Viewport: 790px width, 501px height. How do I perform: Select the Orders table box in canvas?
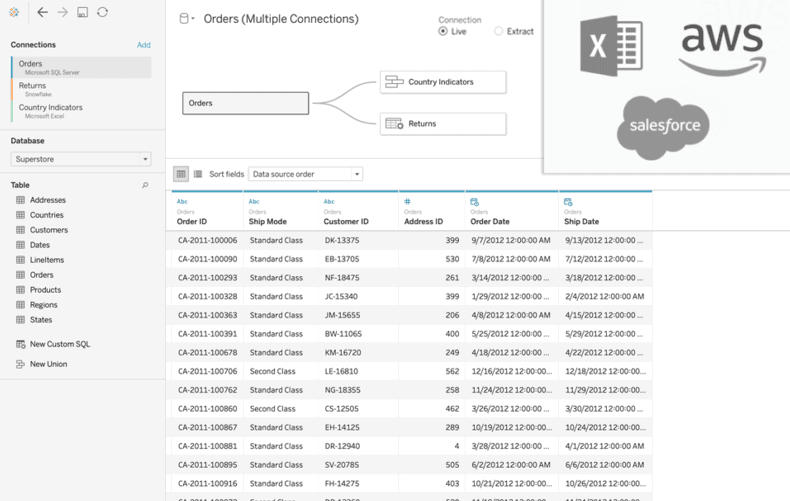[245, 103]
